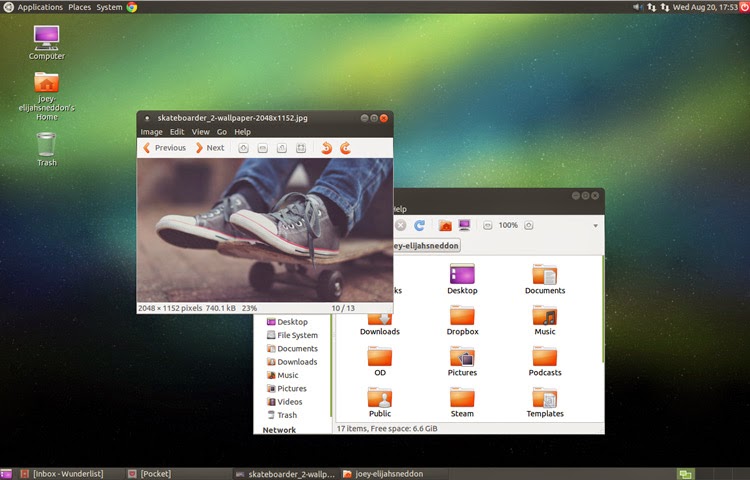This screenshot has width=750, height=480.
Task: Go to Home folder via toolbar icon
Action: (445, 225)
